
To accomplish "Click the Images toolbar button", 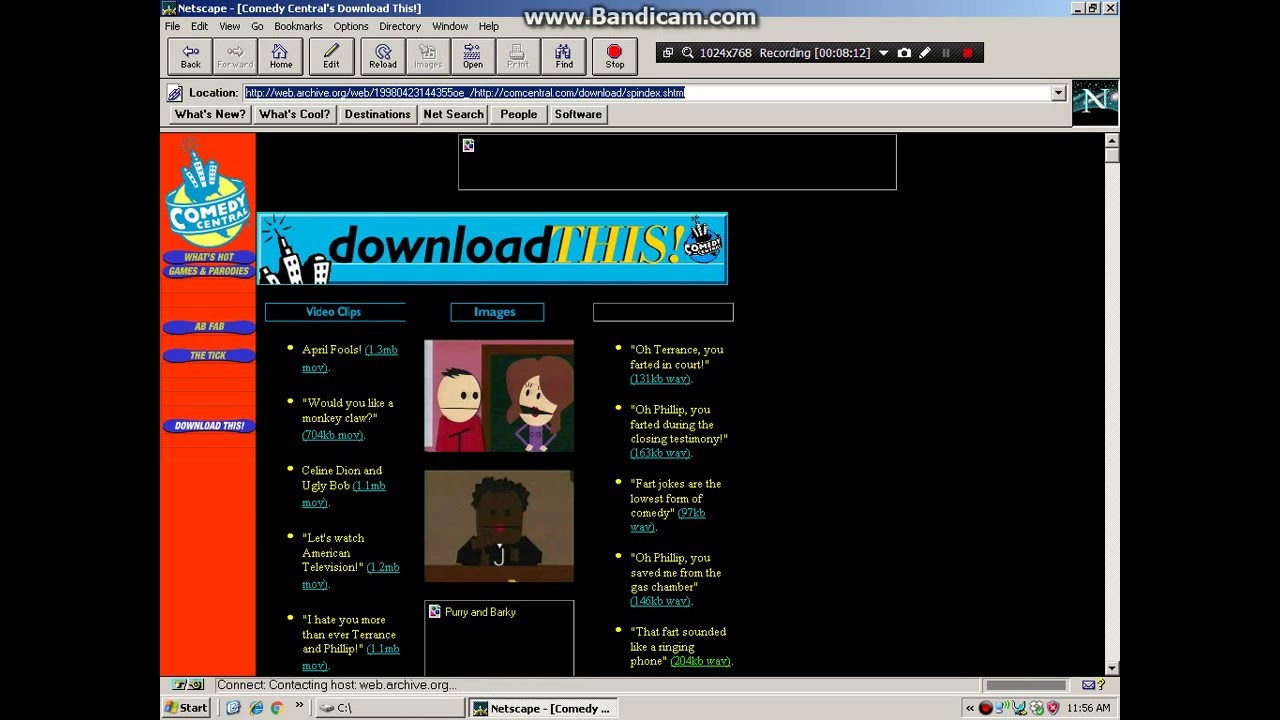I will tap(428, 56).
